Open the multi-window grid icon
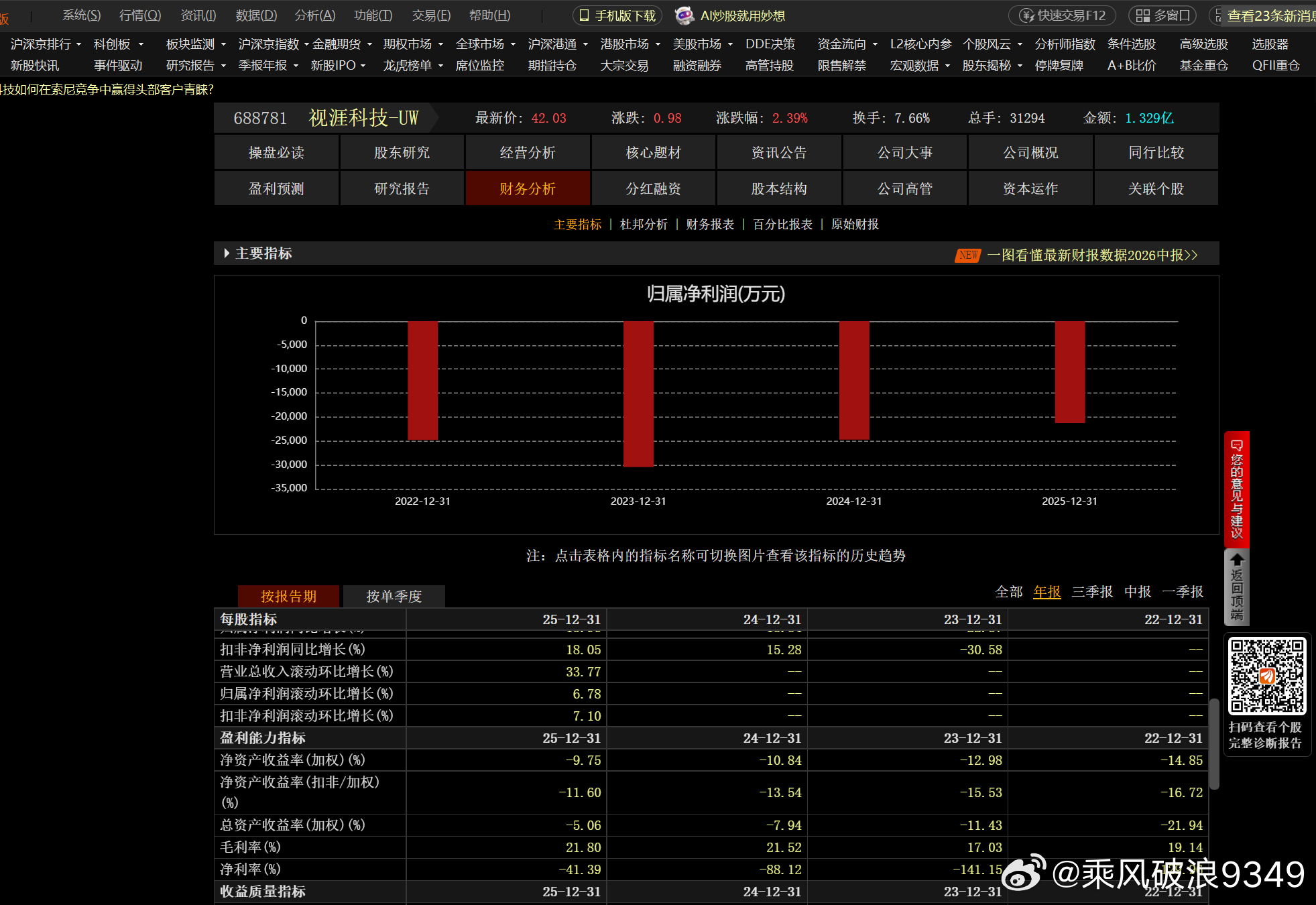The height and width of the screenshot is (905, 1316). point(1142,15)
